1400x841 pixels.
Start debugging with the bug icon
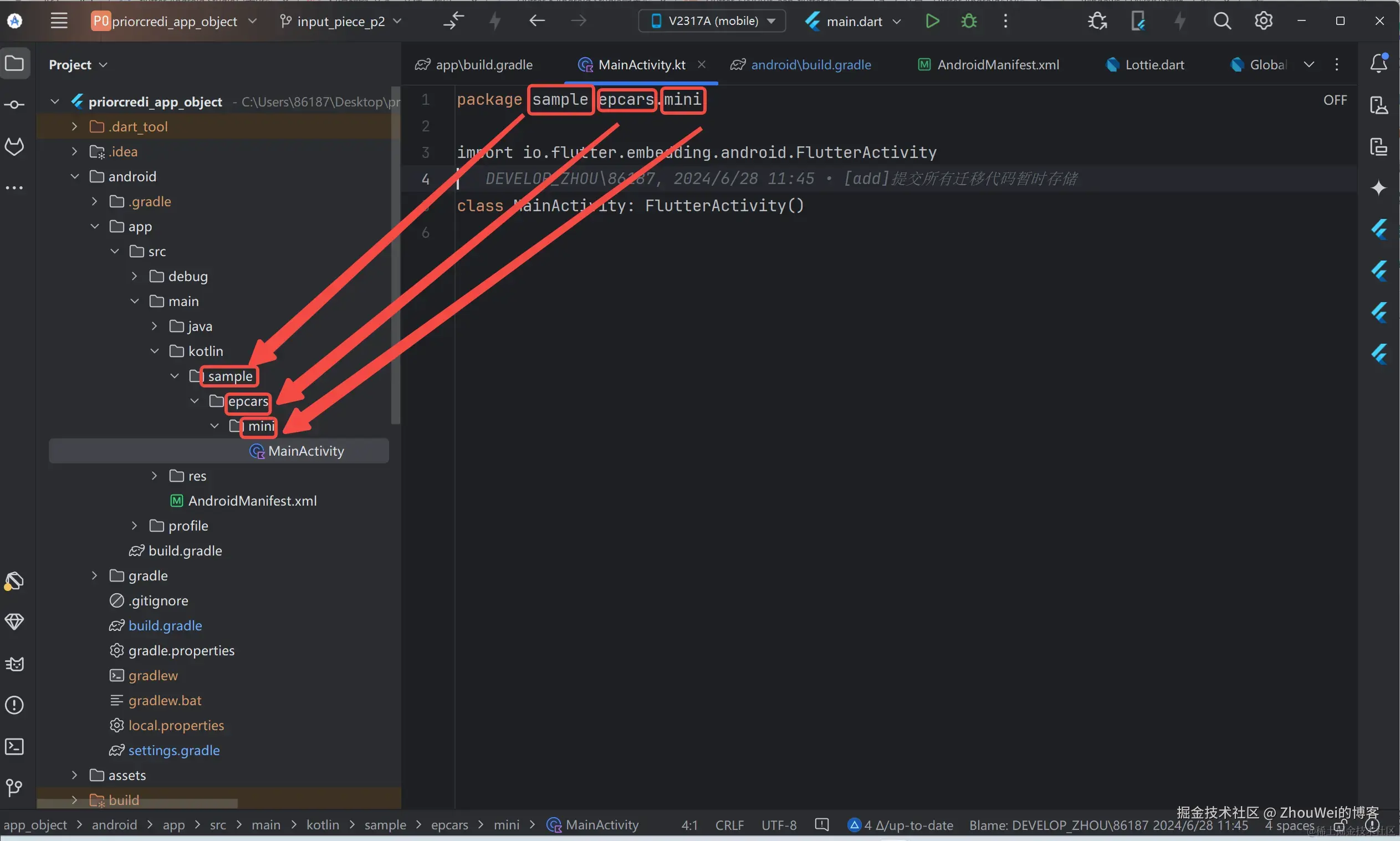click(x=969, y=22)
